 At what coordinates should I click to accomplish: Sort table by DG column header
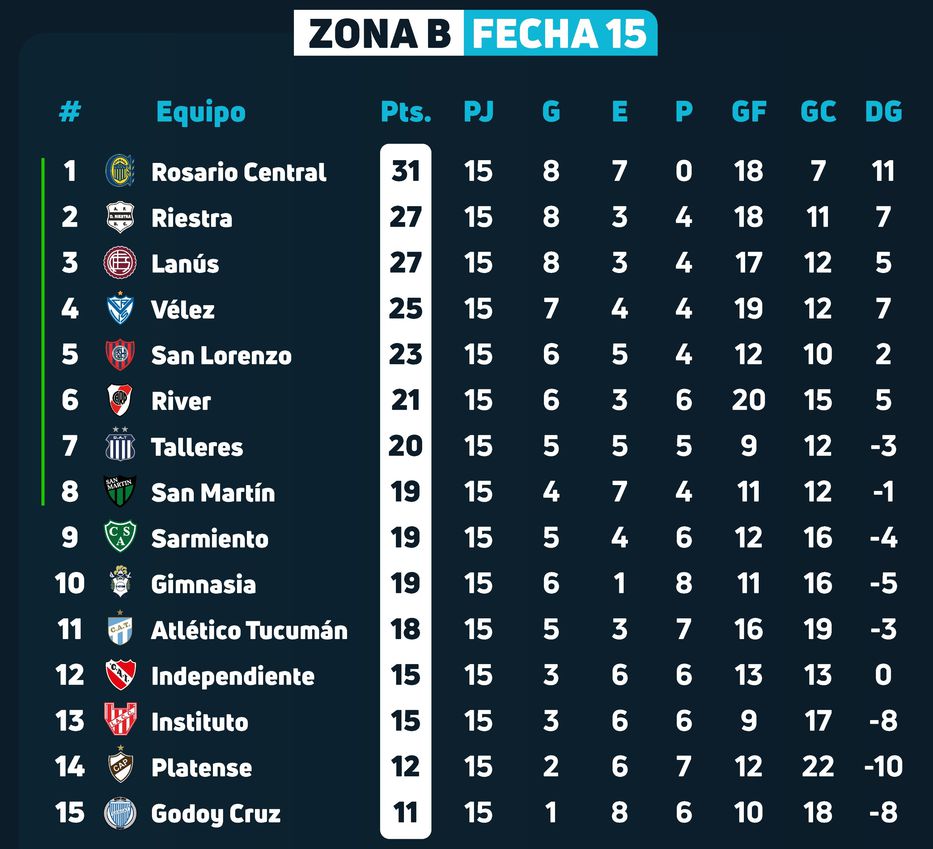(883, 112)
